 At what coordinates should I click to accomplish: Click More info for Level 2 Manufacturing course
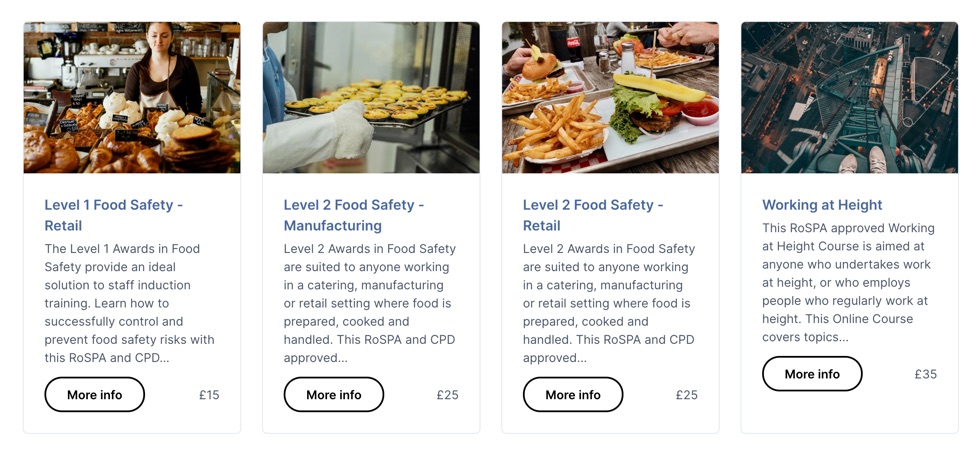click(334, 395)
